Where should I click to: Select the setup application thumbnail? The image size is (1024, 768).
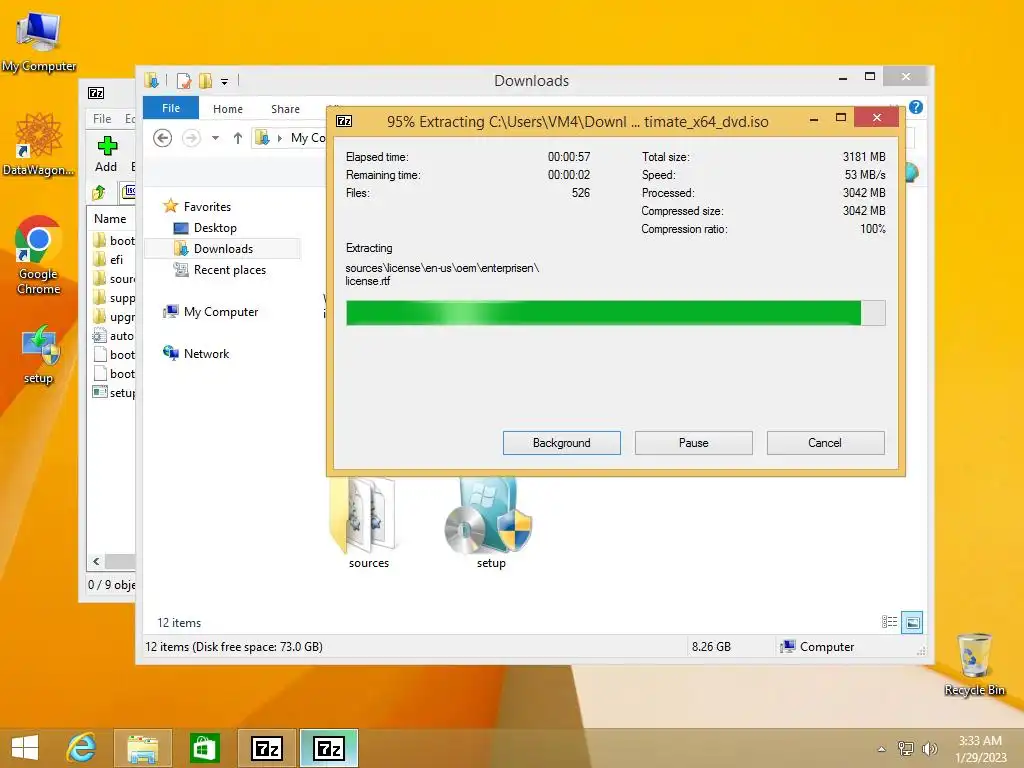(x=490, y=524)
